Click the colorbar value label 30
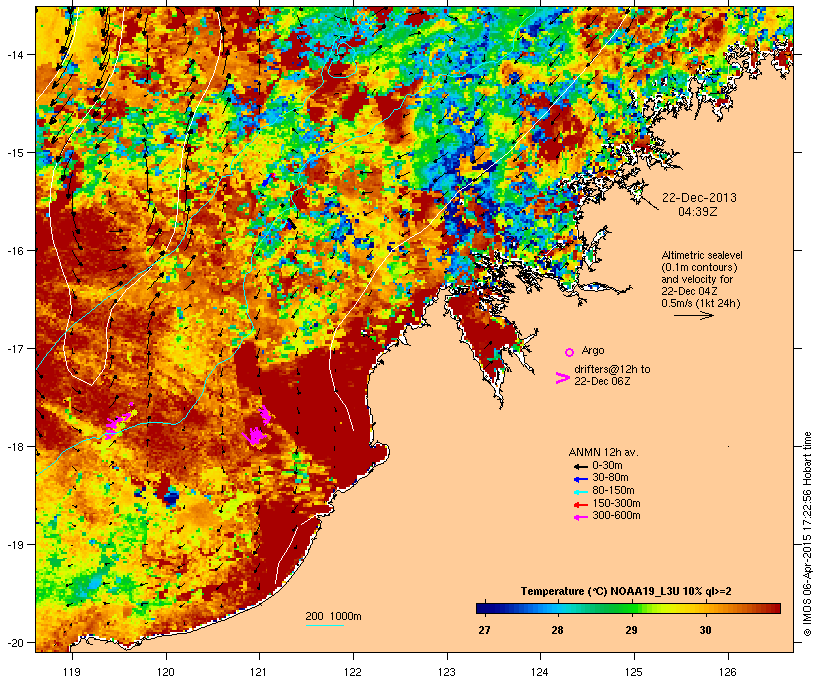 pos(705,630)
